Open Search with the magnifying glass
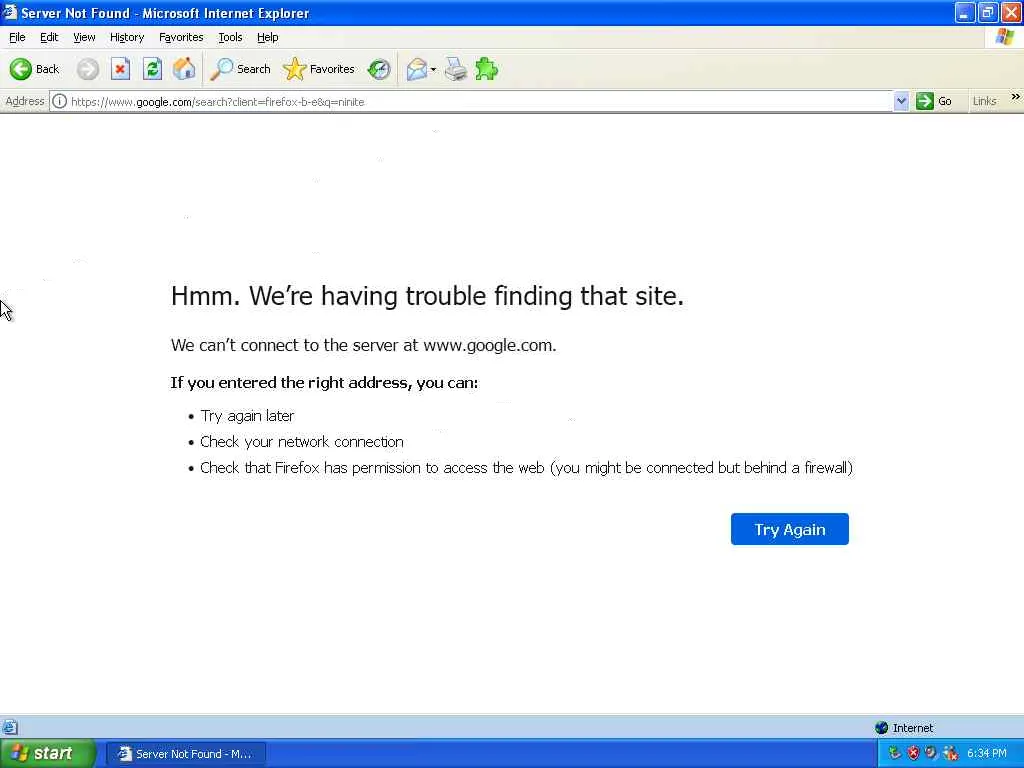The image size is (1024, 768). click(240, 69)
